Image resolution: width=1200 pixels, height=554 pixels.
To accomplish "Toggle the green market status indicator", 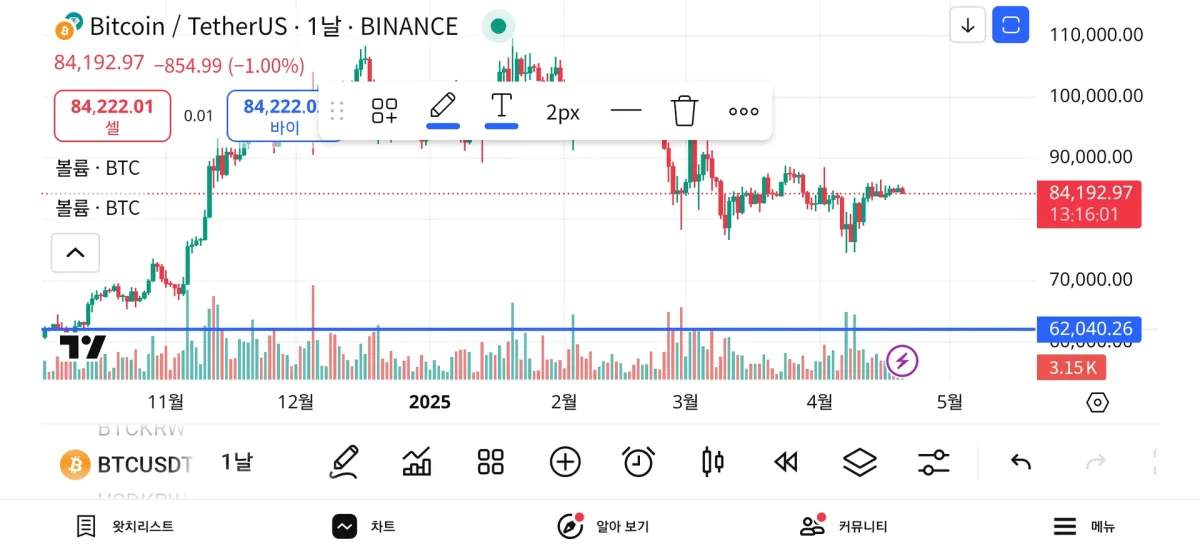I will tap(499, 26).
